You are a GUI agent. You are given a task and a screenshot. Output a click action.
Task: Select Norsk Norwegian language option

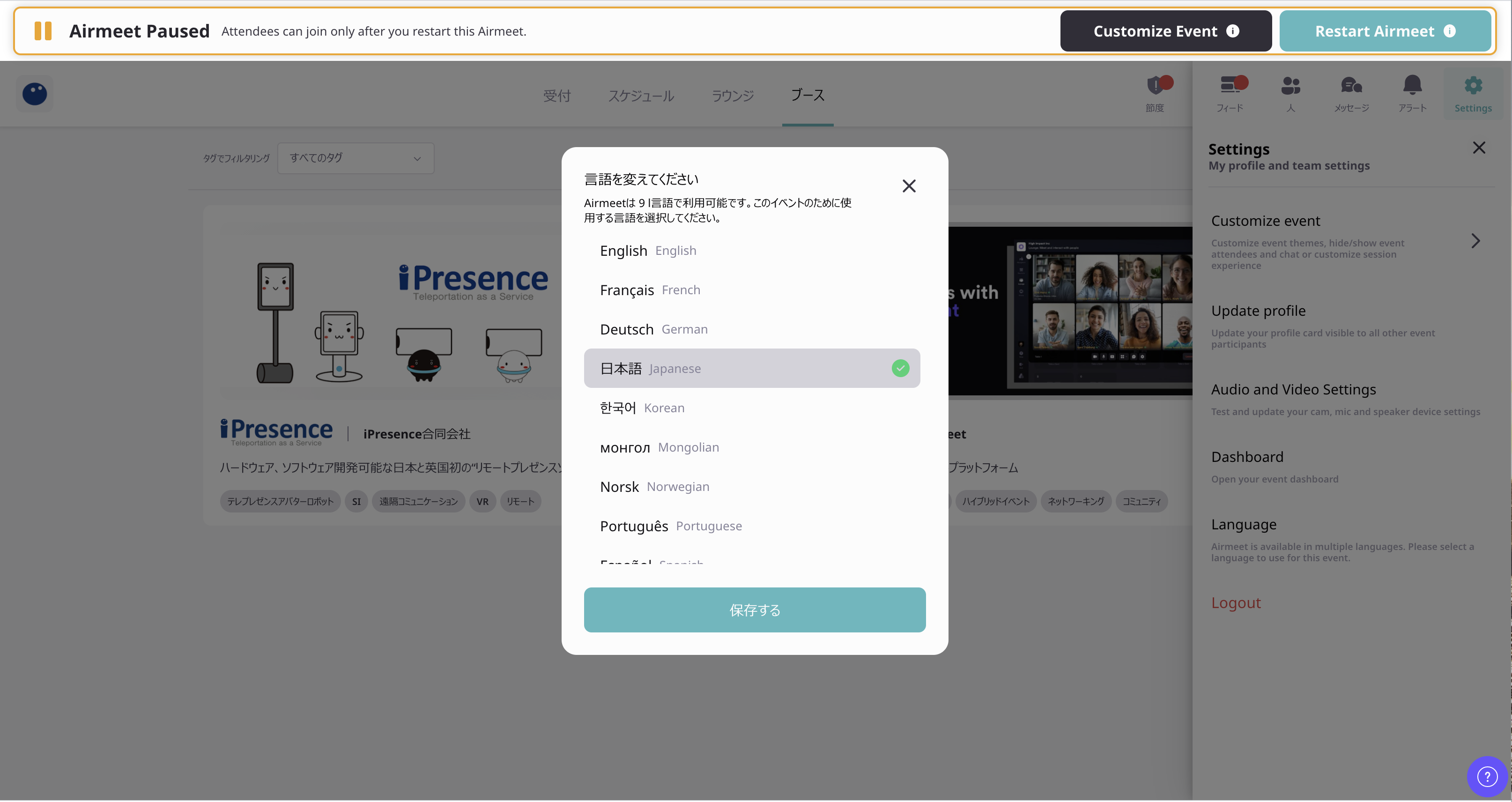[x=752, y=487]
